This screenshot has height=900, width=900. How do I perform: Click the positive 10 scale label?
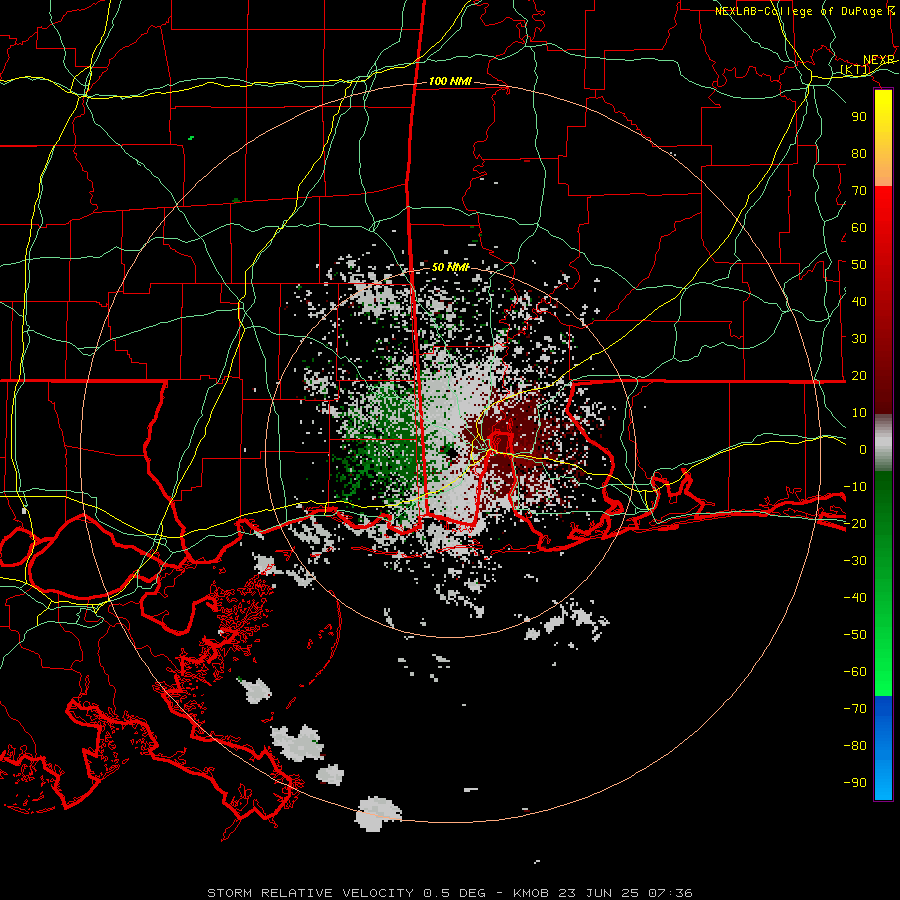[x=859, y=413]
